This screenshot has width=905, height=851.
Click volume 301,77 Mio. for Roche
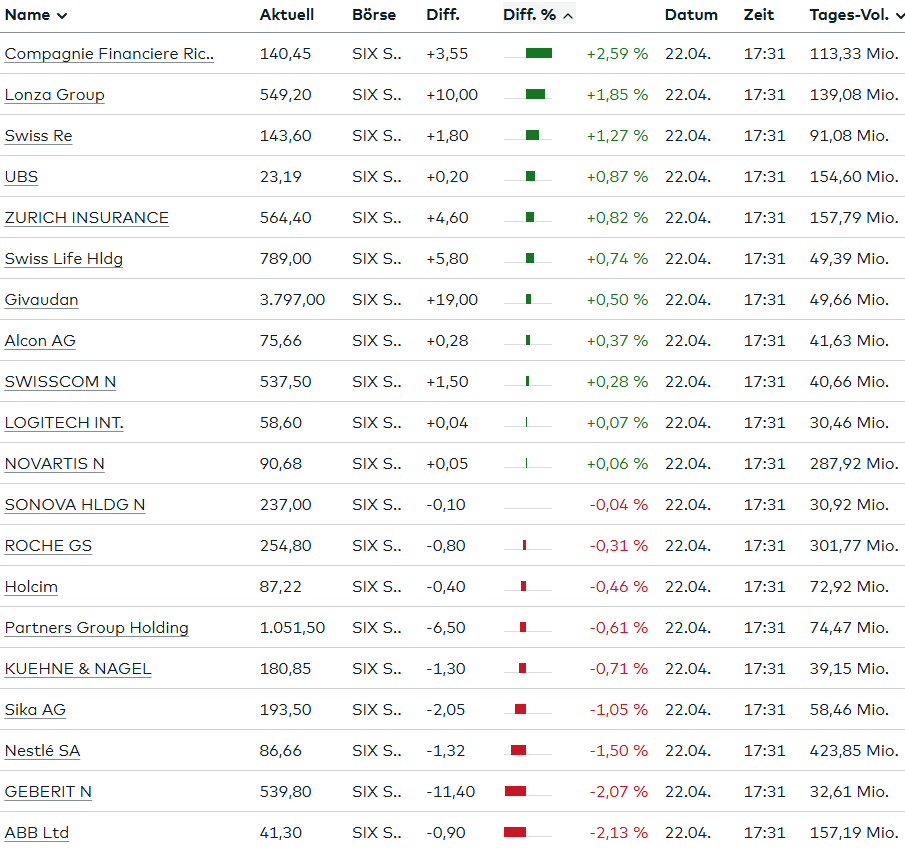pyautogui.click(x=854, y=546)
